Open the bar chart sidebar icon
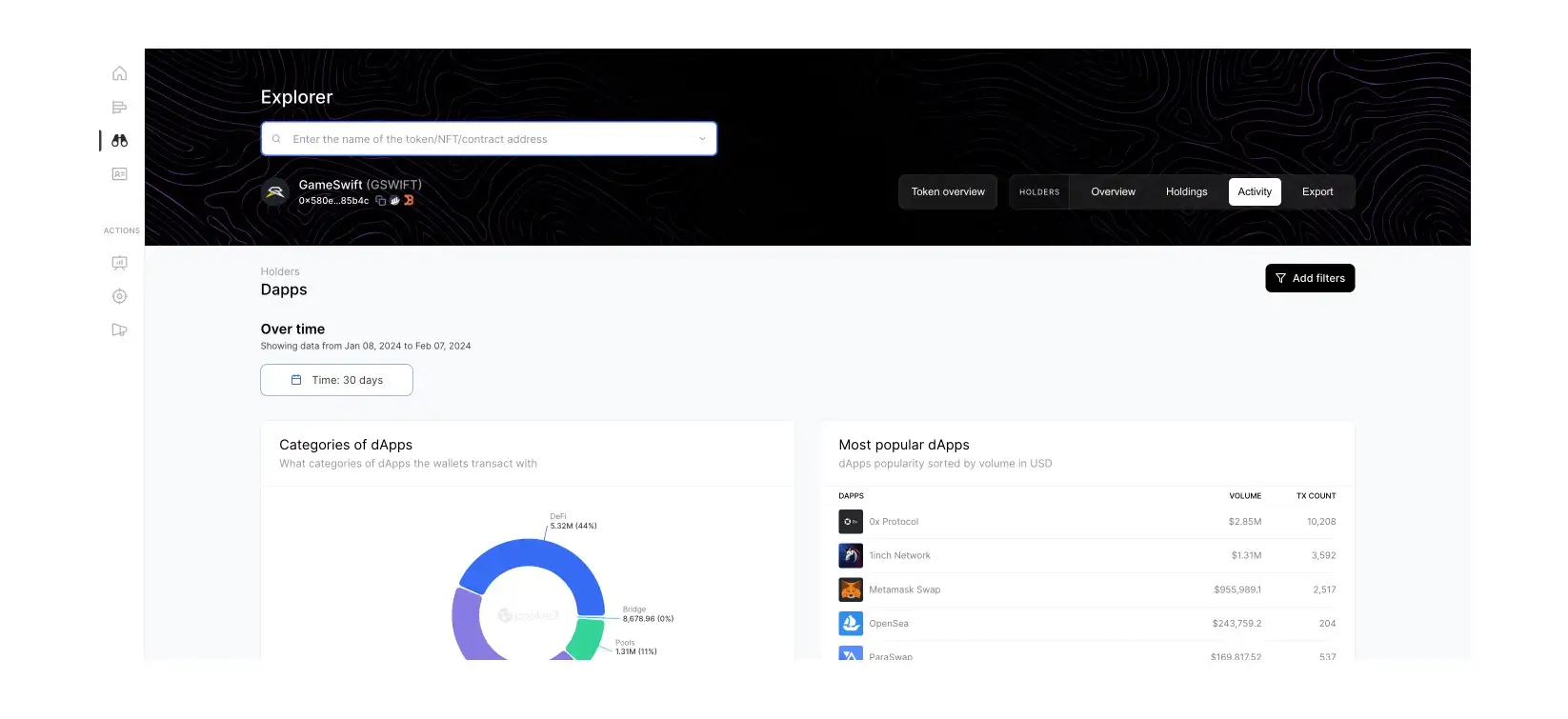Screen dimensions: 1568x719 119,108
